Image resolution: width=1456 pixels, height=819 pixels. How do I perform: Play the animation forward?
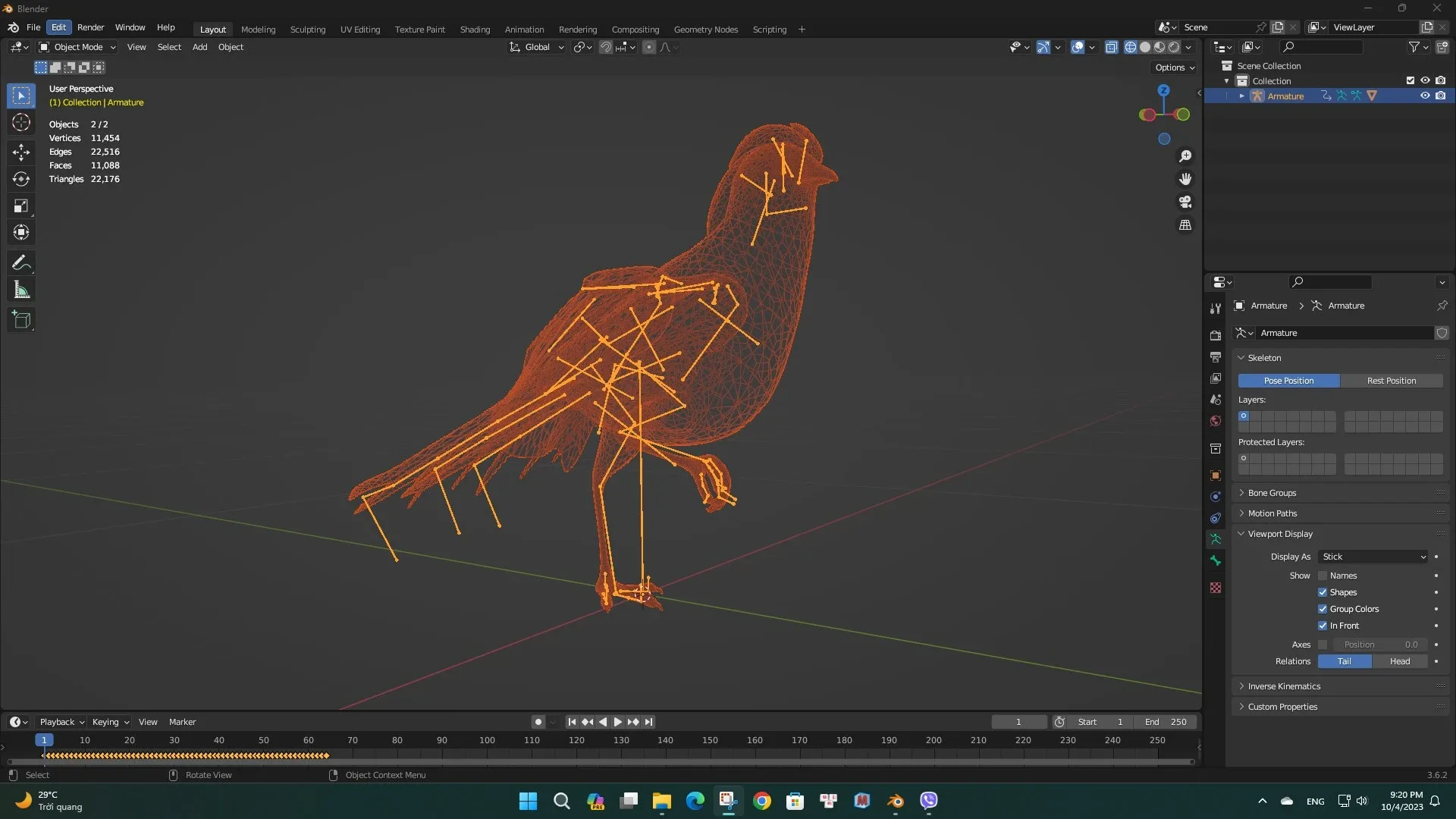(617, 722)
